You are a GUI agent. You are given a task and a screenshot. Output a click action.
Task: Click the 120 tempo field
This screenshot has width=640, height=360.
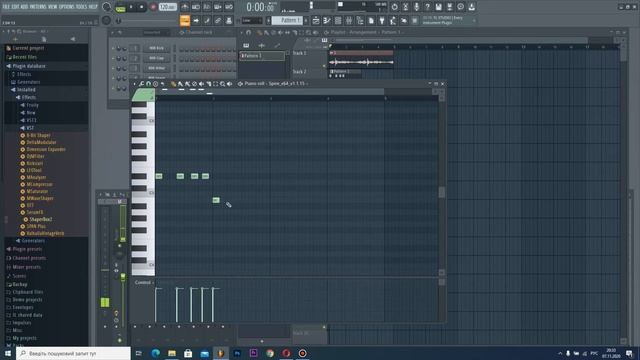point(167,7)
